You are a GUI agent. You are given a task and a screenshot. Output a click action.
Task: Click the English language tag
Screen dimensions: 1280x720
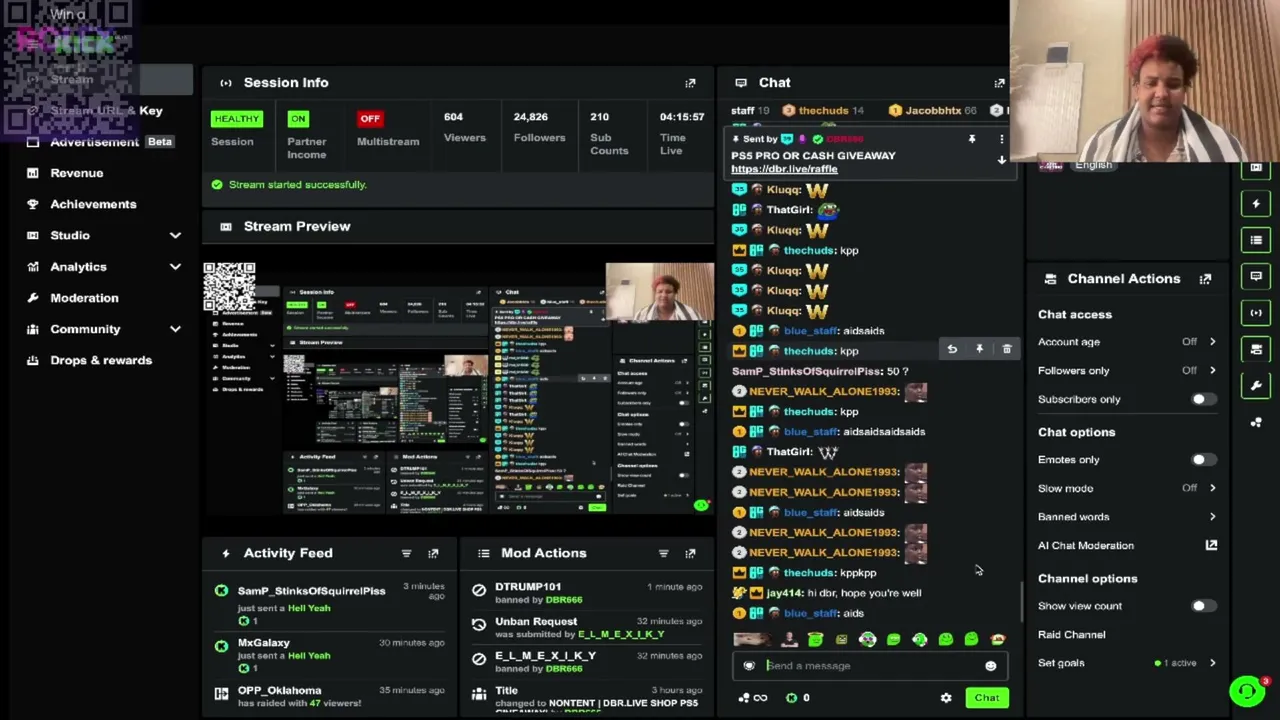1093,166
